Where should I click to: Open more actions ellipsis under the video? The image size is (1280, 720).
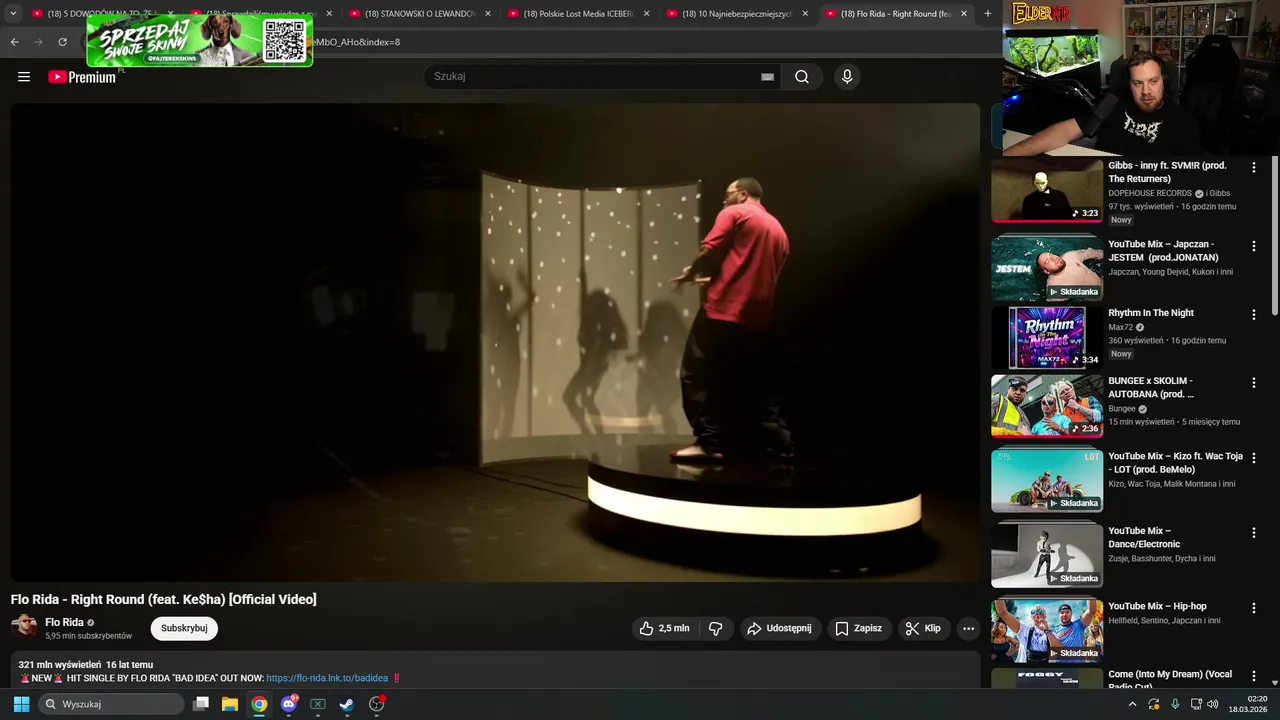(x=968, y=628)
